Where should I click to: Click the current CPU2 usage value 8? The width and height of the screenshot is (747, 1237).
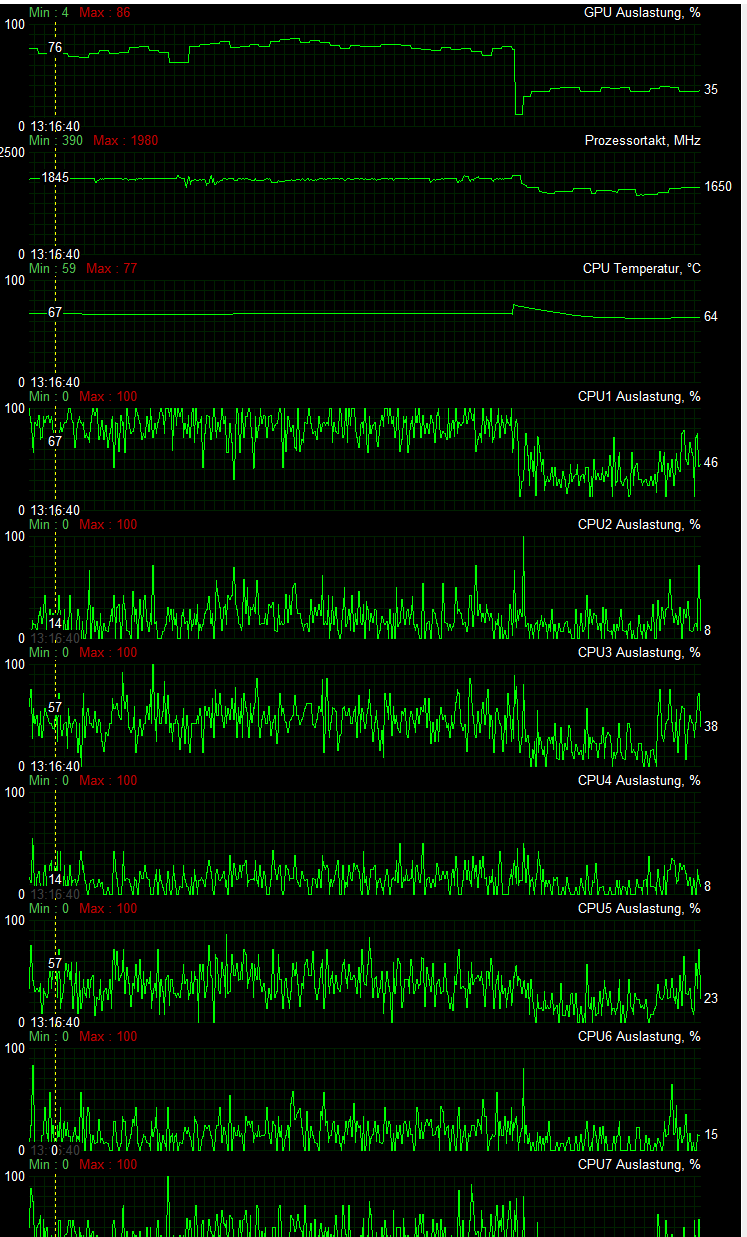pos(707,630)
